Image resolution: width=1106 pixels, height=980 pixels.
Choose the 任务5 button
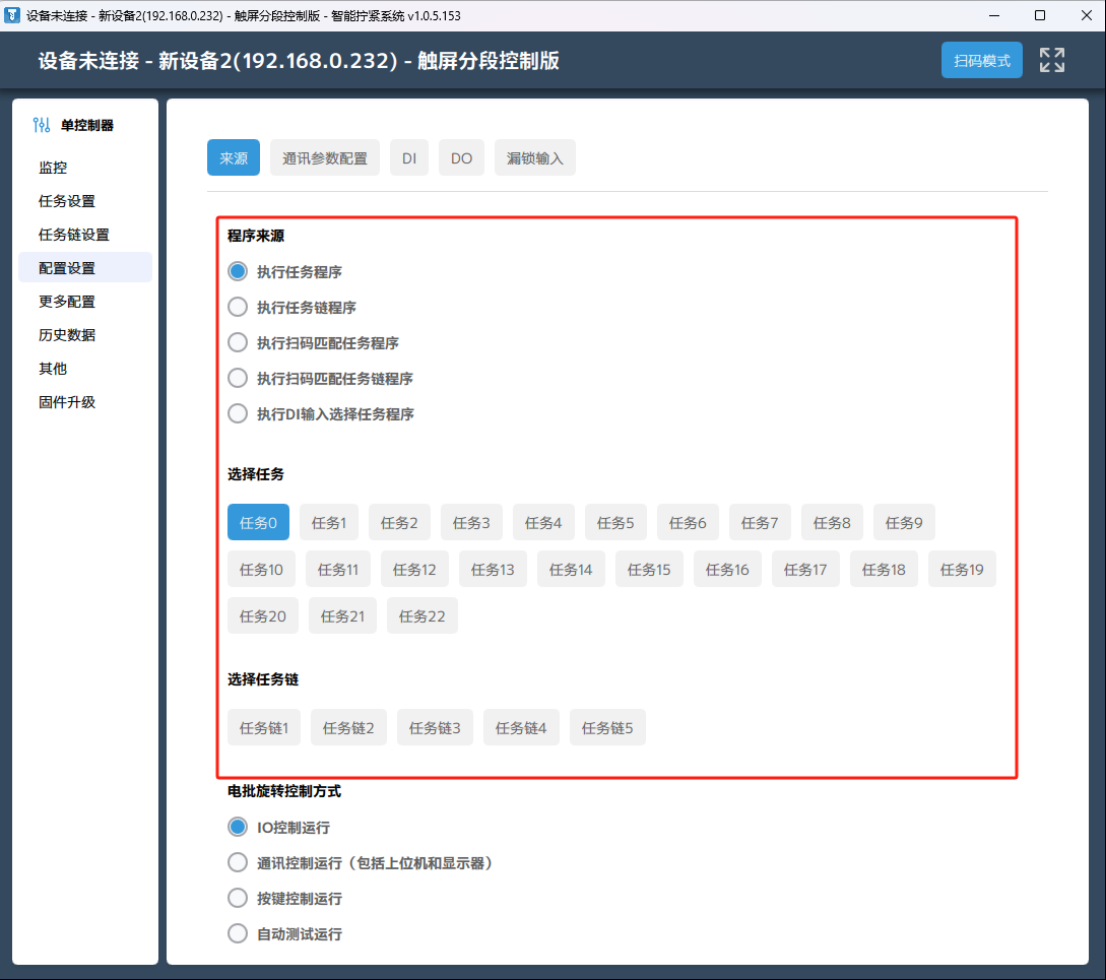pyautogui.click(x=615, y=523)
